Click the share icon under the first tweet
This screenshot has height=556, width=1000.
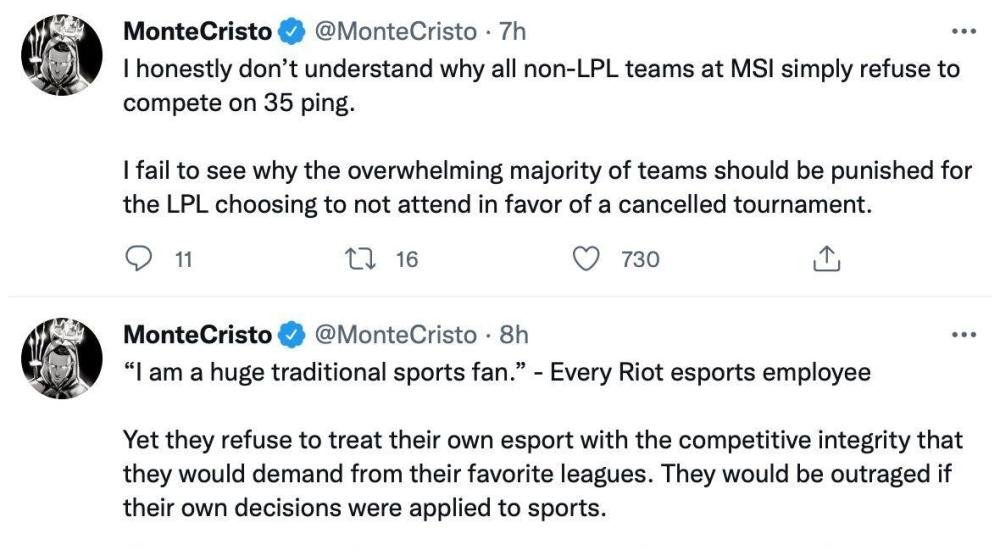click(825, 260)
